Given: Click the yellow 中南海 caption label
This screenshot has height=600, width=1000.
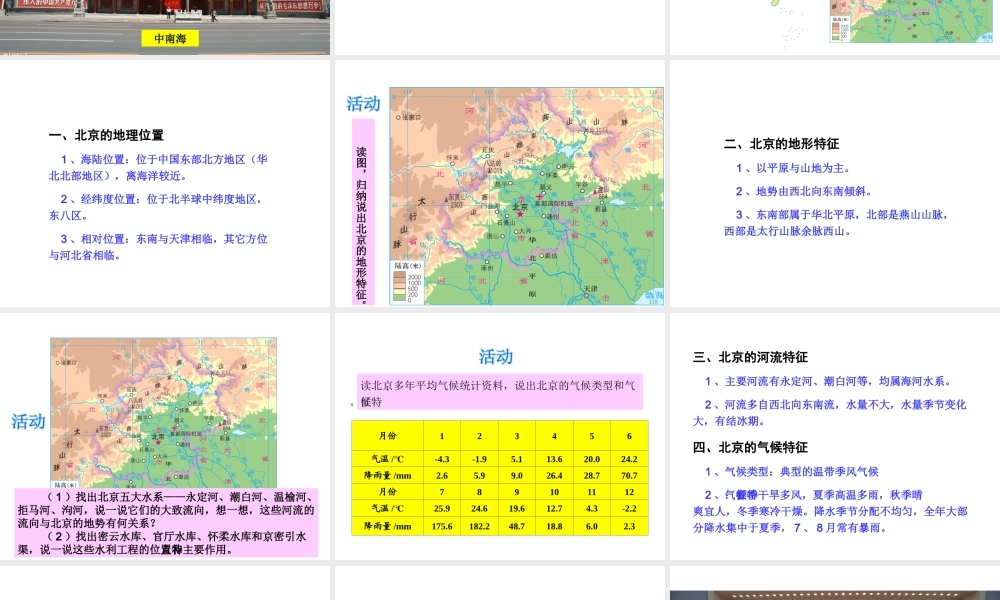Looking at the screenshot, I should [169, 39].
